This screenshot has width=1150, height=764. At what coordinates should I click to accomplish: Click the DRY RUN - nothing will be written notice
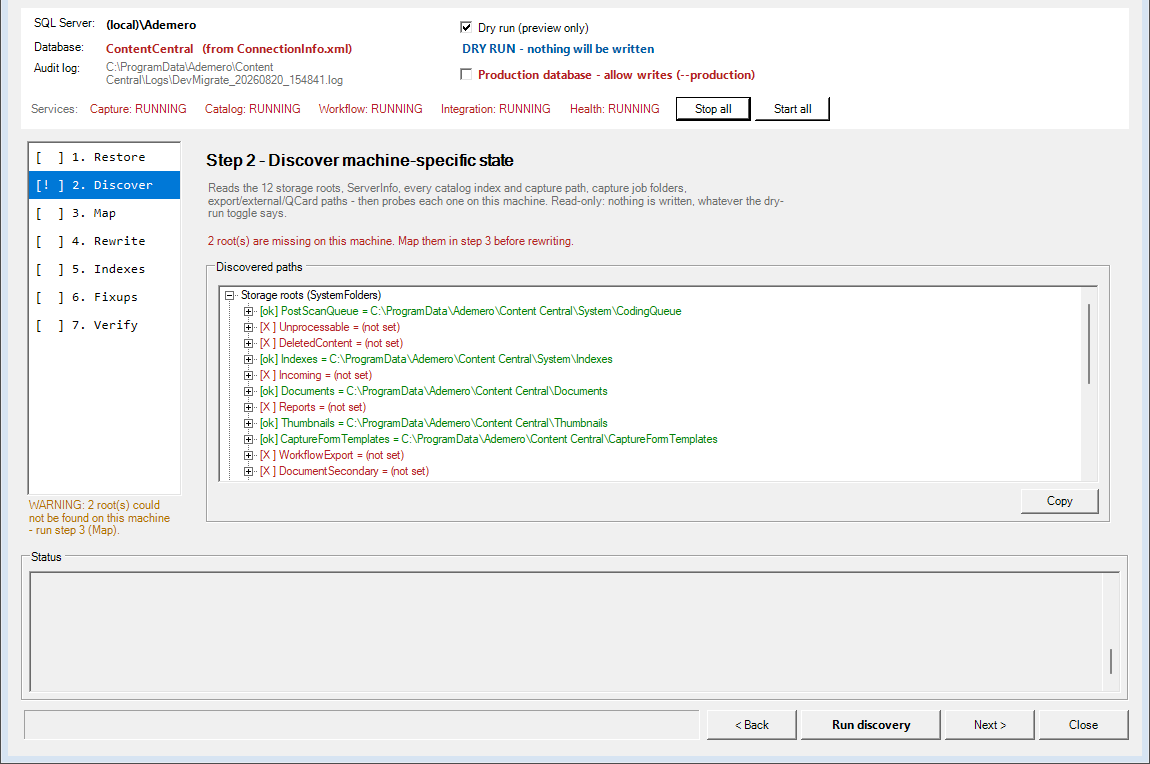click(558, 48)
